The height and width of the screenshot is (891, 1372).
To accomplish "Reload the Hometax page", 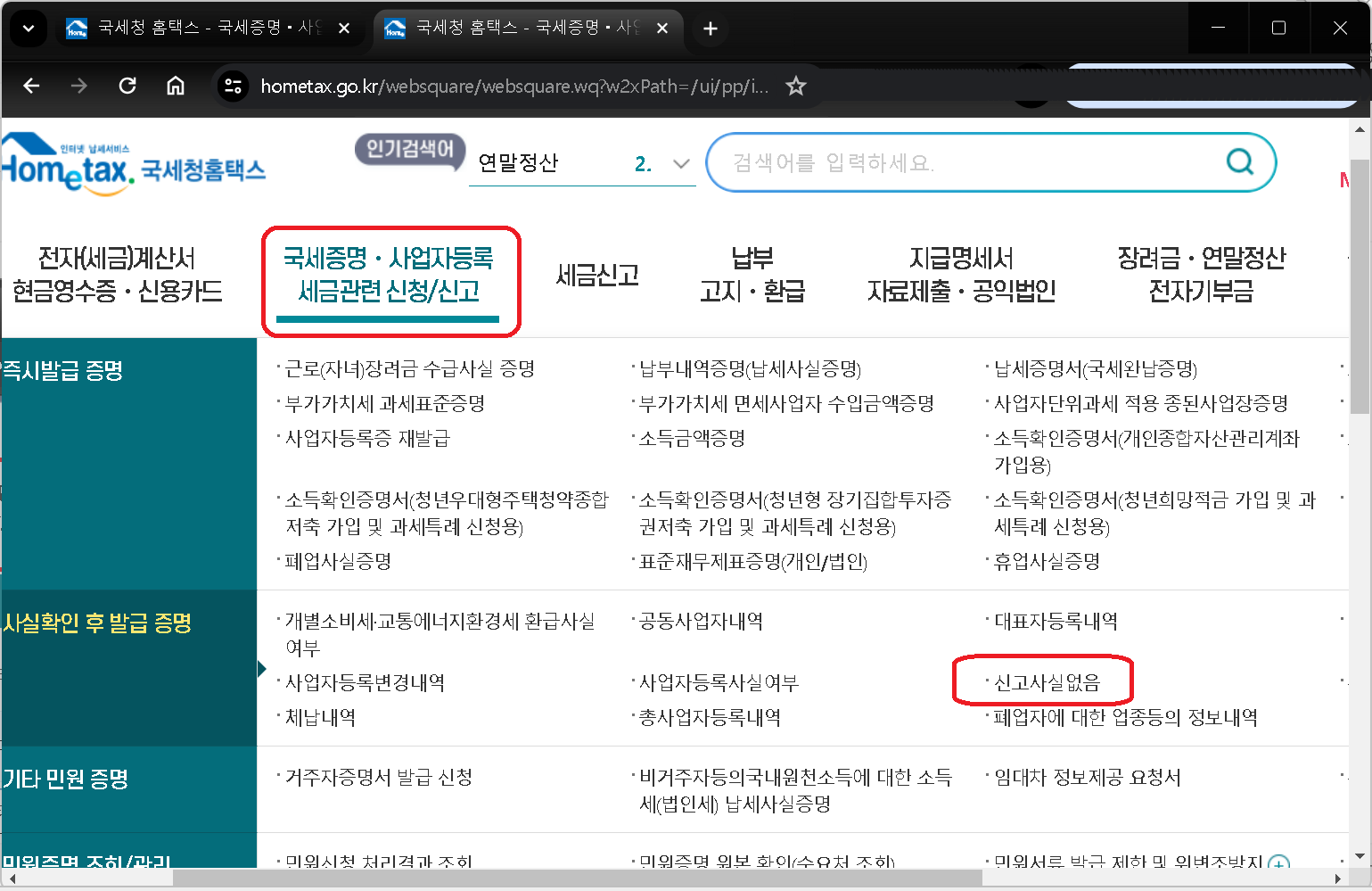I will [x=127, y=86].
